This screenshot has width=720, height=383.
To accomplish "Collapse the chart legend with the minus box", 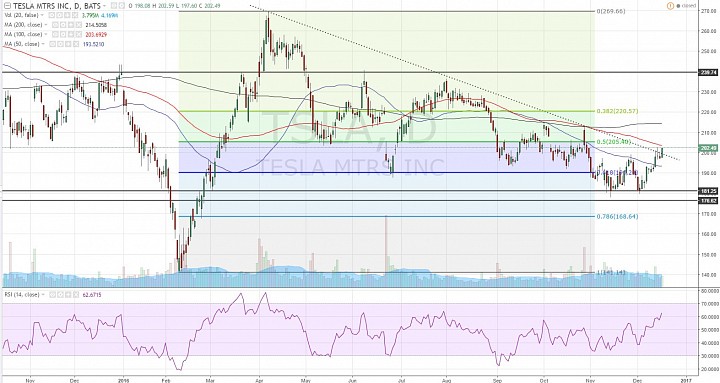I will (7, 6).
